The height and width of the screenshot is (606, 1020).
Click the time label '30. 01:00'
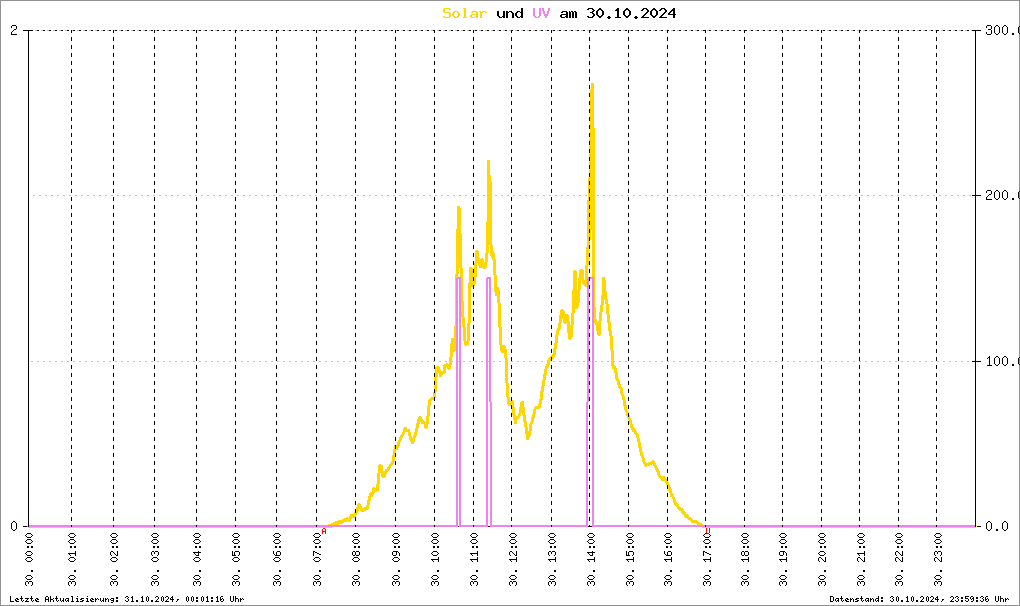(72, 560)
